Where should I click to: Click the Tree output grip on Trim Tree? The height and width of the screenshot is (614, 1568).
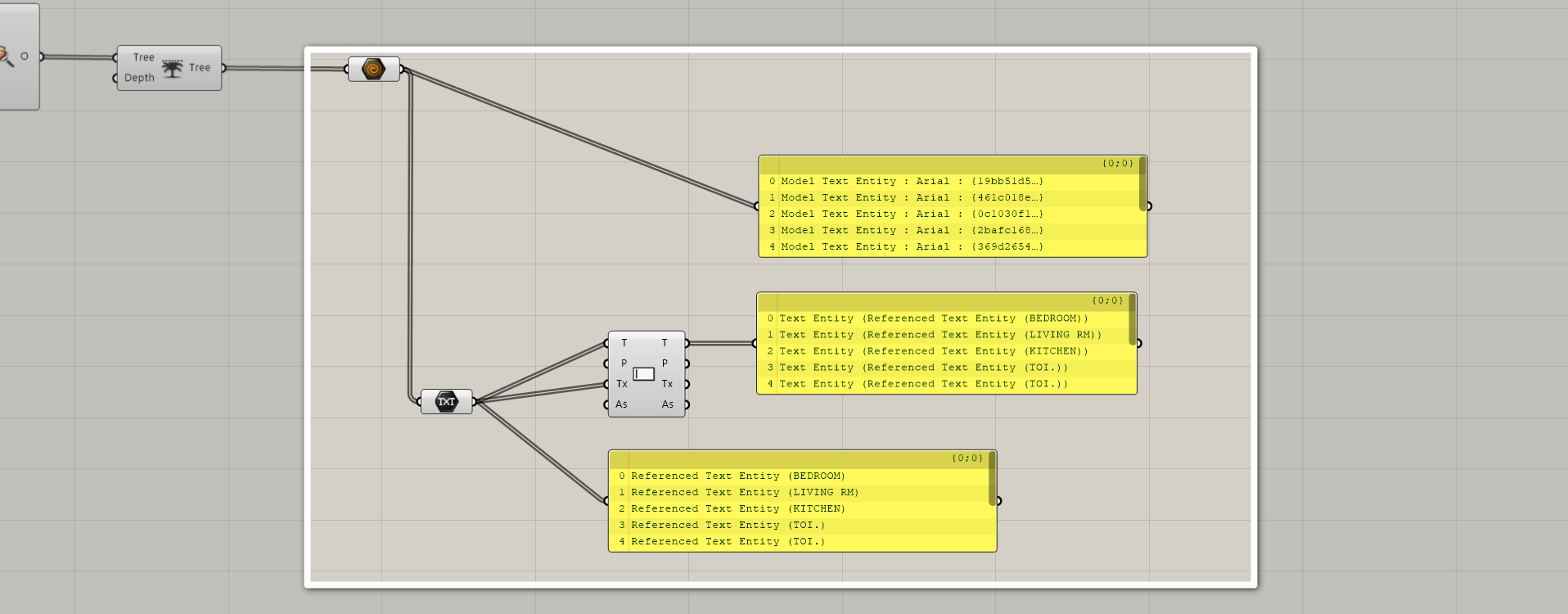(x=223, y=68)
